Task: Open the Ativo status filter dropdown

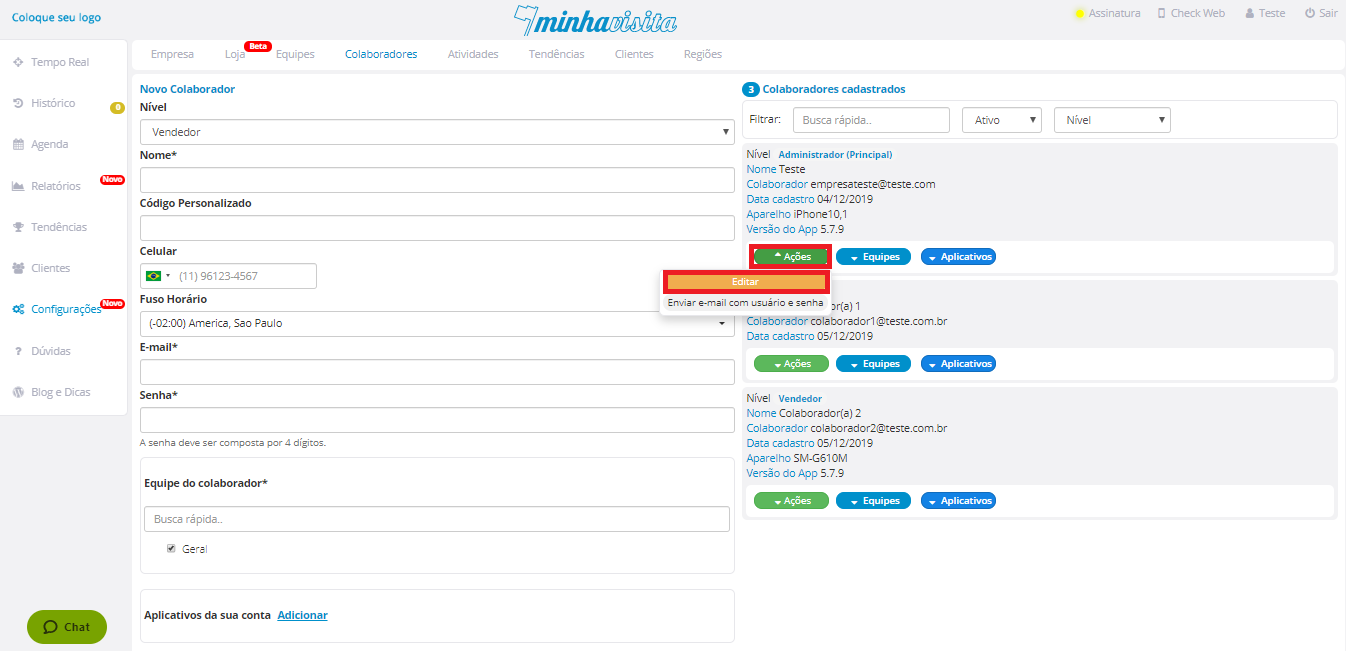Action: click(x=1001, y=120)
